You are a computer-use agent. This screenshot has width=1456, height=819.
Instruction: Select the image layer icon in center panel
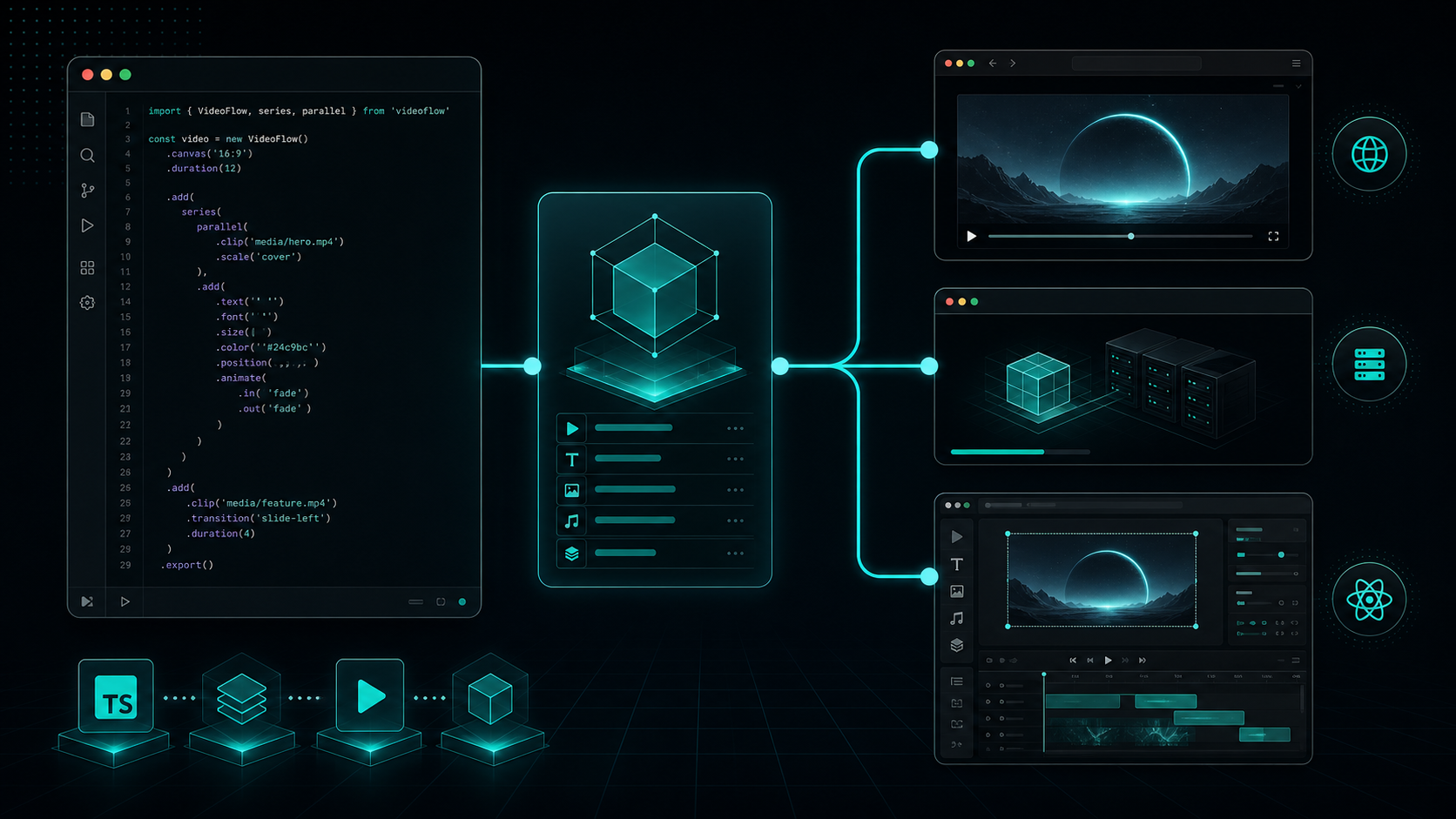[572, 490]
